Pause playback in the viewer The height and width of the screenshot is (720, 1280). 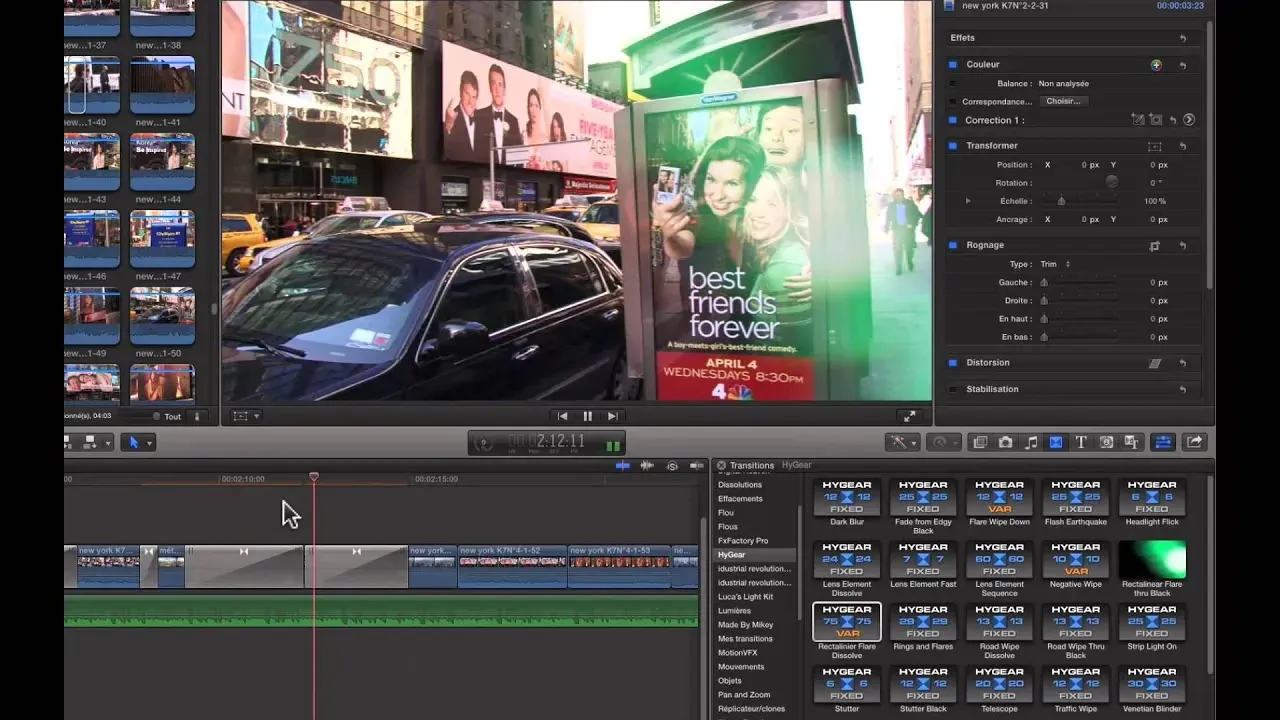coord(587,416)
